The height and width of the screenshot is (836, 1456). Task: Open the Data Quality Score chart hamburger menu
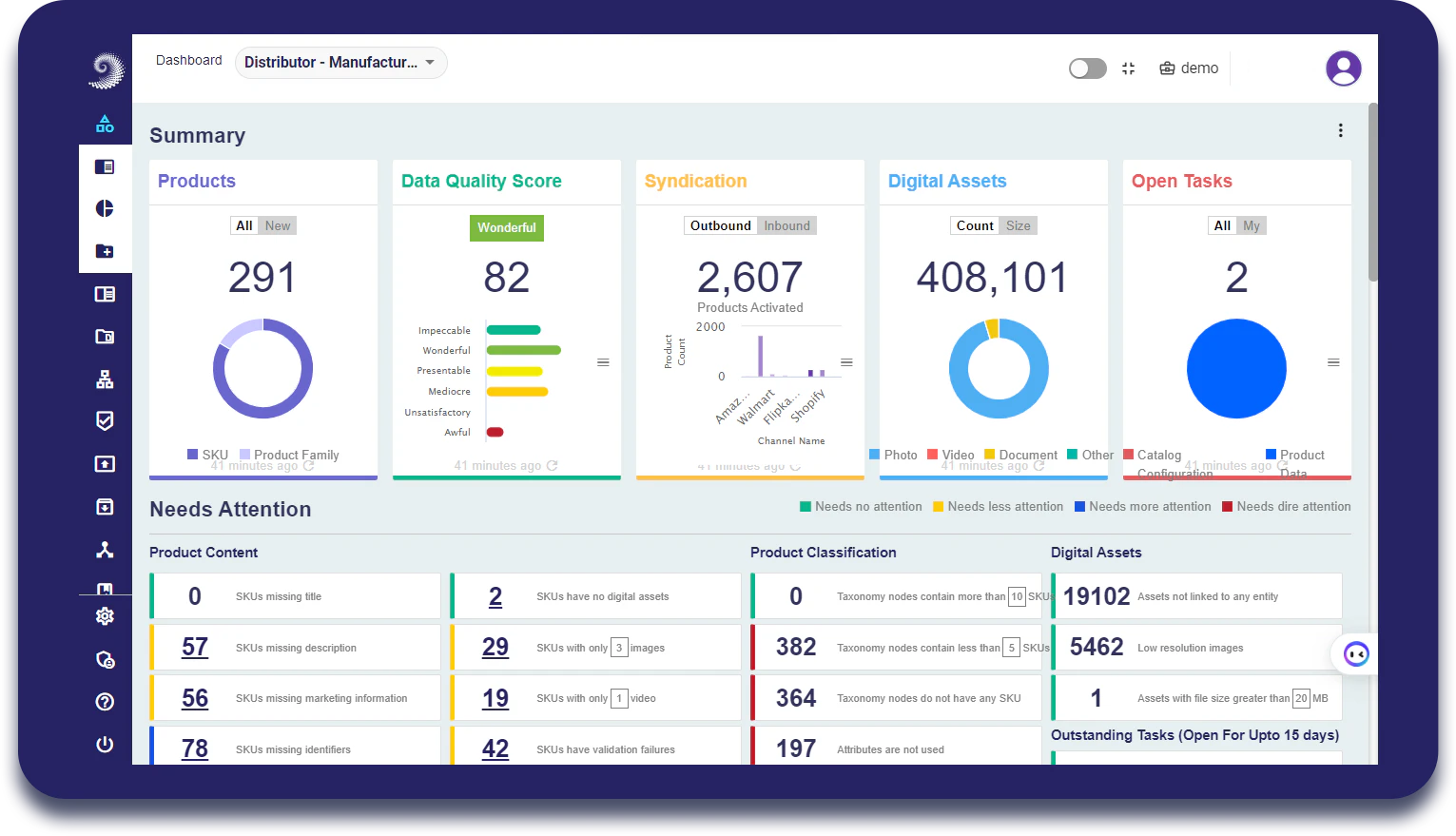pos(602,361)
